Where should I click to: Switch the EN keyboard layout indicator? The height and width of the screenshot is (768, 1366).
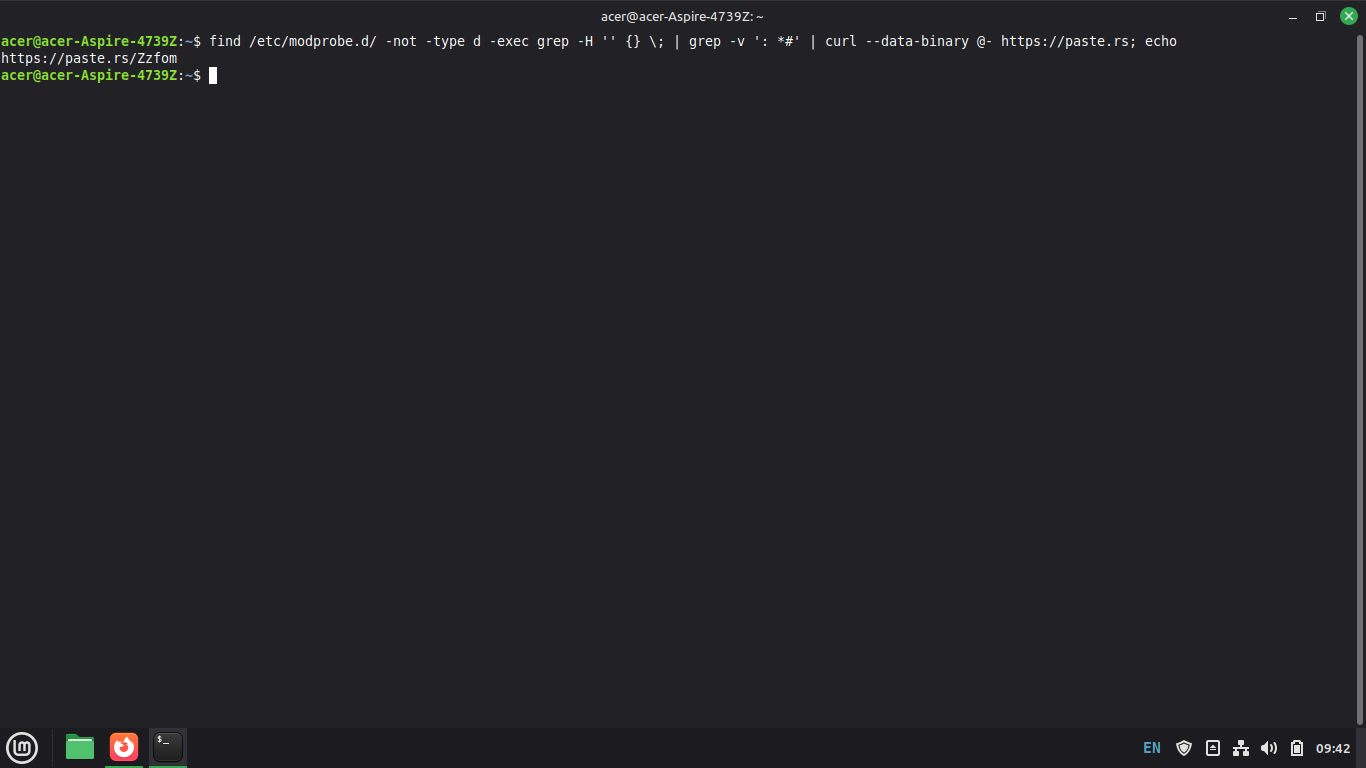(1152, 748)
